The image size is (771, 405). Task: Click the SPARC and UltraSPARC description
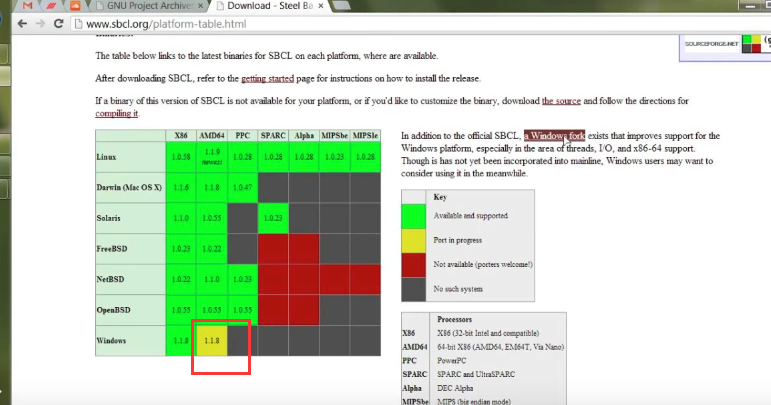tap(476, 374)
